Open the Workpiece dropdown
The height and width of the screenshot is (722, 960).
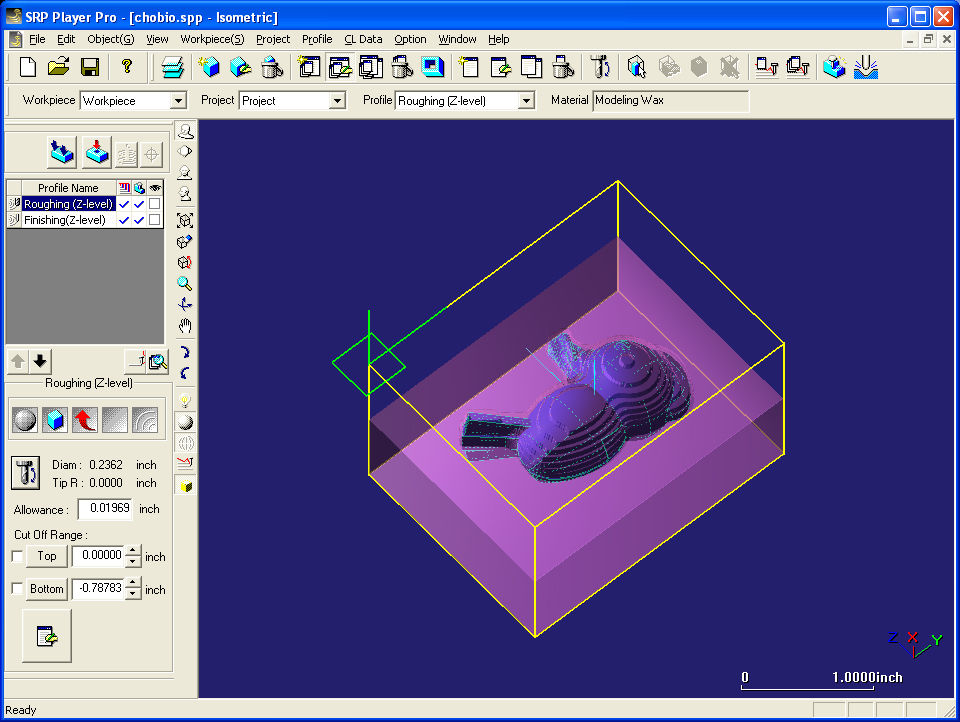[x=178, y=100]
